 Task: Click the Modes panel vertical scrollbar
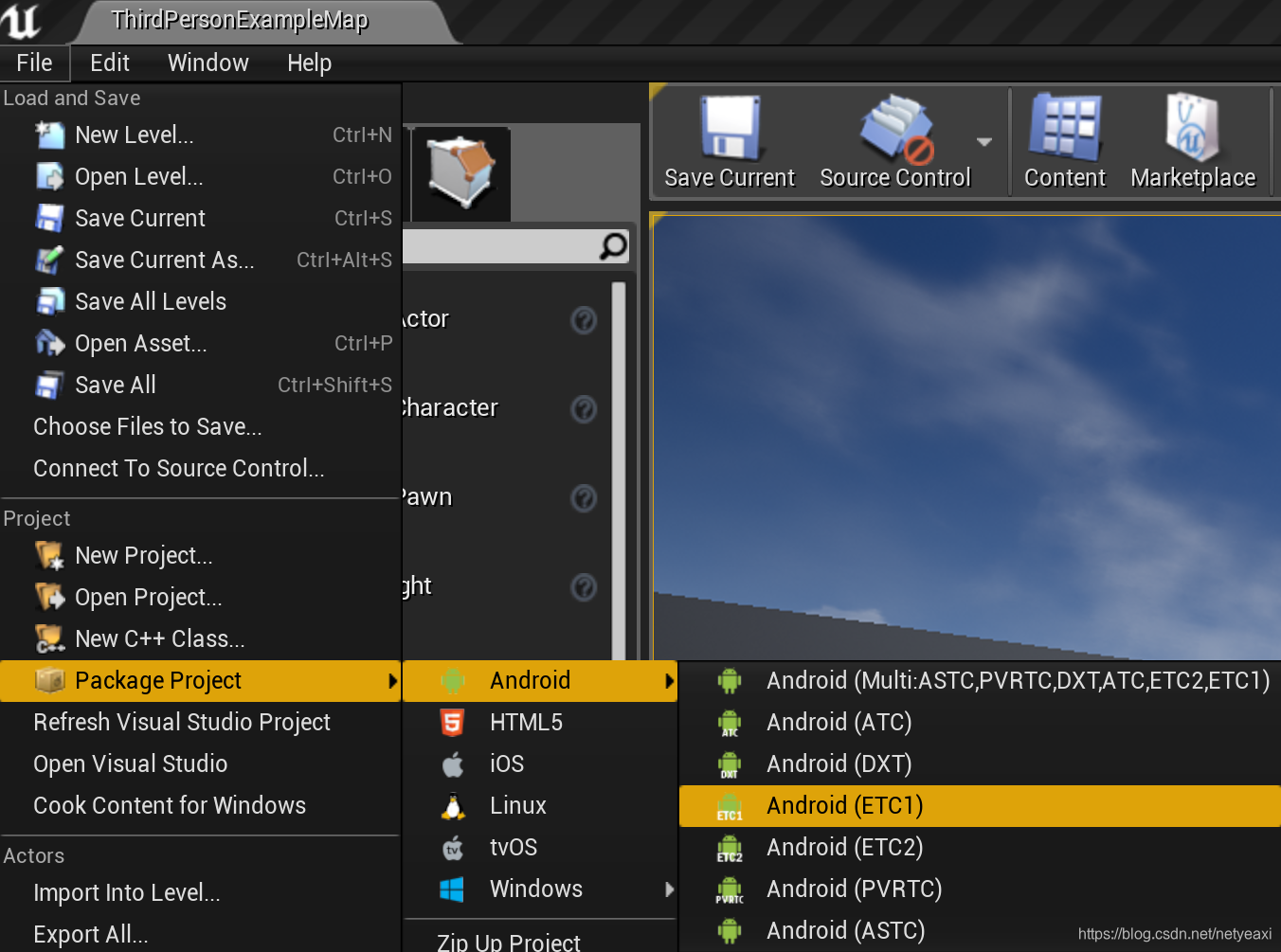tap(619, 470)
